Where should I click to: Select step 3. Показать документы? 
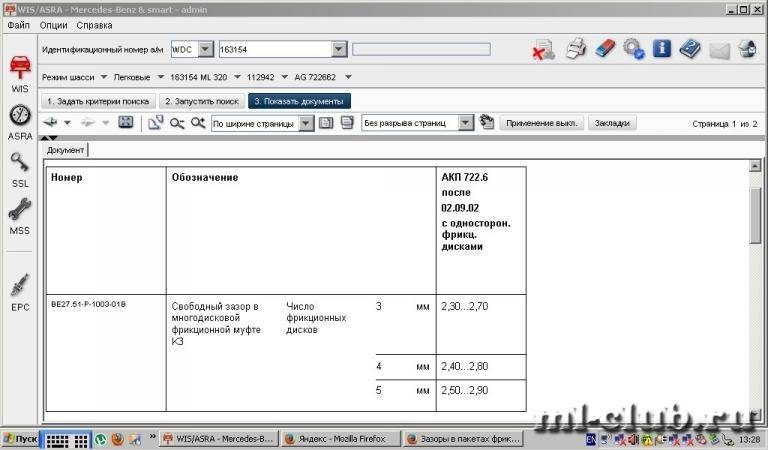(x=299, y=101)
